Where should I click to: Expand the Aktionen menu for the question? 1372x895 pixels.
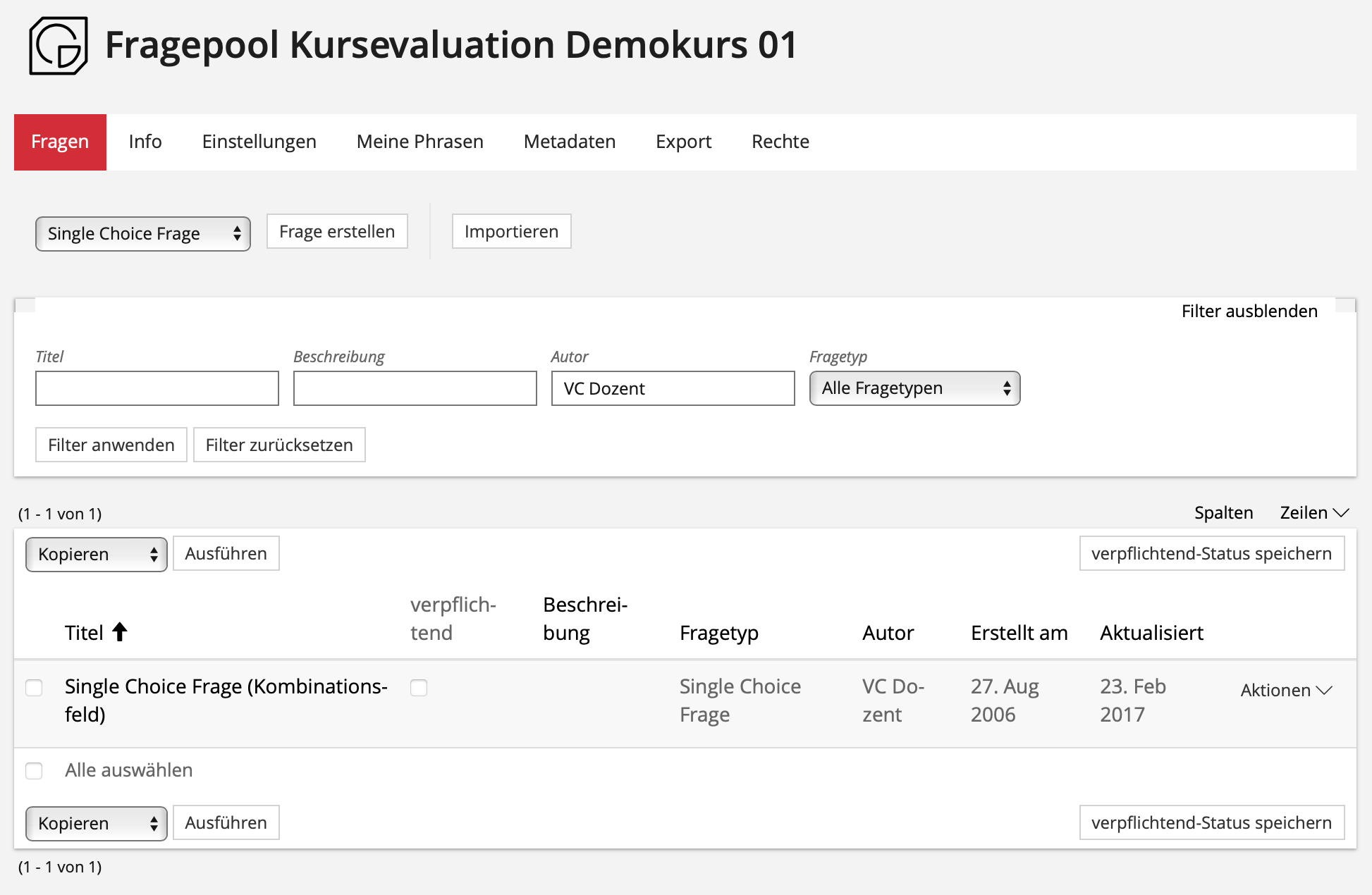[1286, 691]
